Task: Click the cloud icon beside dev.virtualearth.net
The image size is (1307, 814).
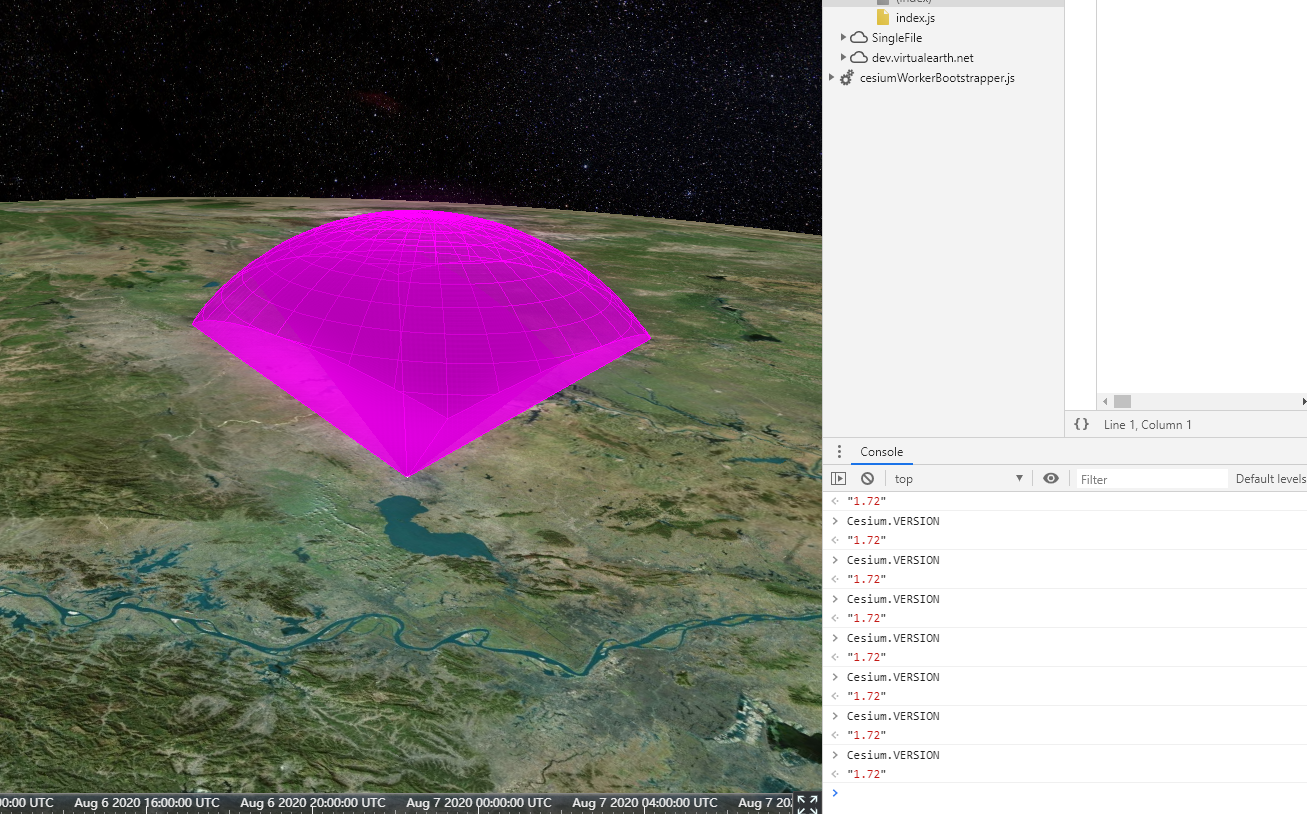Action: pyautogui.click(x=859, y=58)
